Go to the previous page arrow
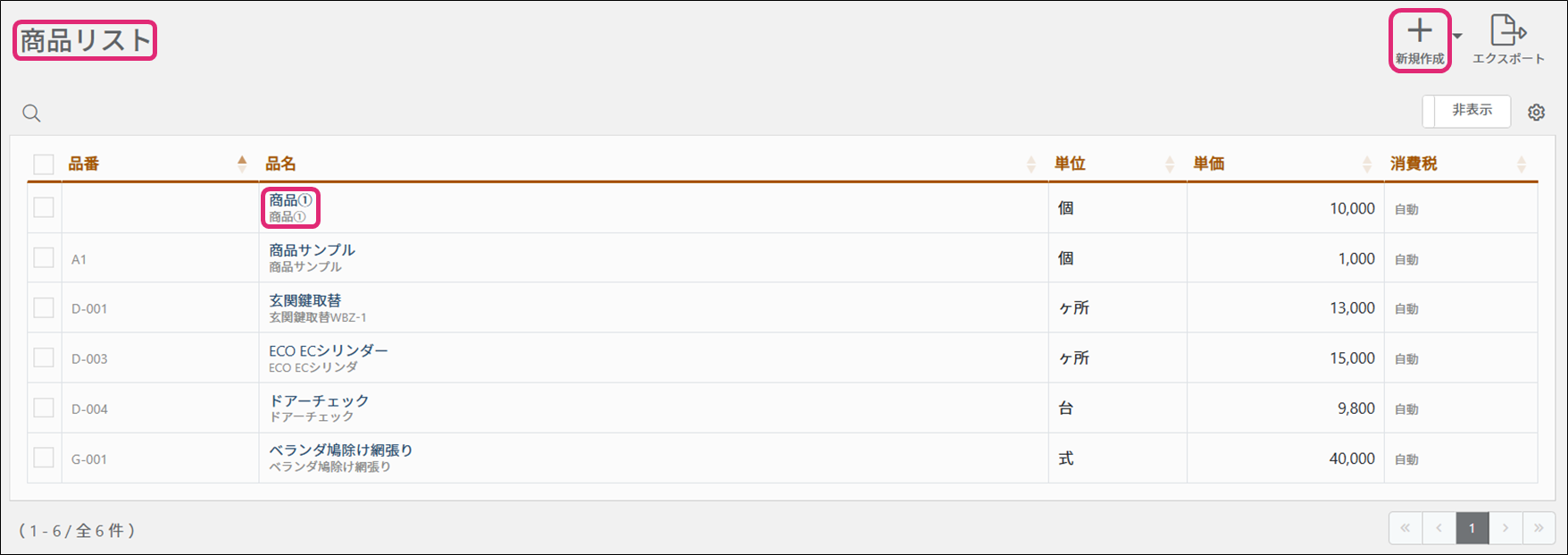The width and height of the screenshot is (1568, 555). pos(1439,528)
